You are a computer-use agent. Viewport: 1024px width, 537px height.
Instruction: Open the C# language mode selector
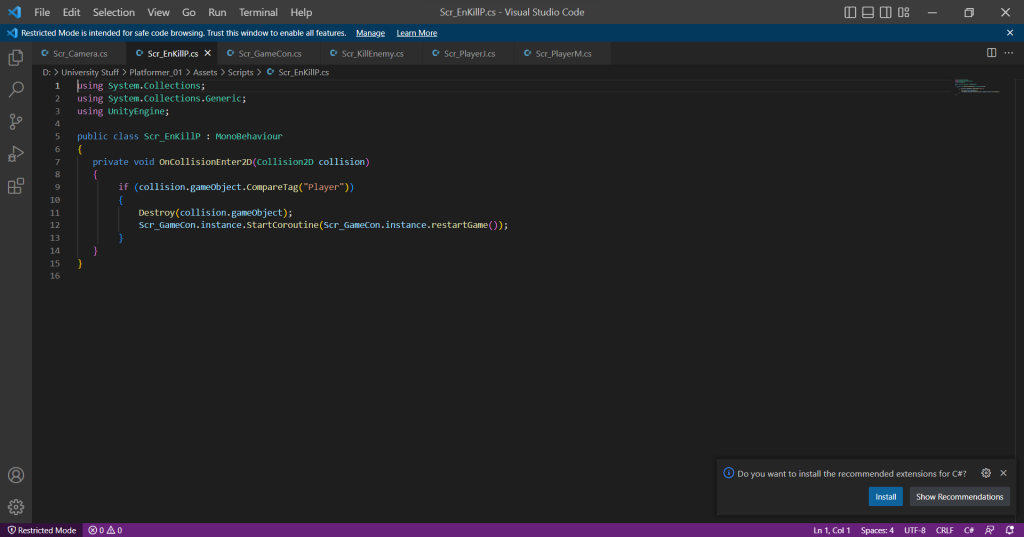pos(969,530)
